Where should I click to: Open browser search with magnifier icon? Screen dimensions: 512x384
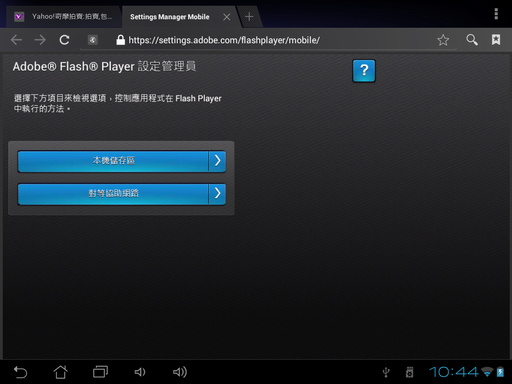click(472, 40)
